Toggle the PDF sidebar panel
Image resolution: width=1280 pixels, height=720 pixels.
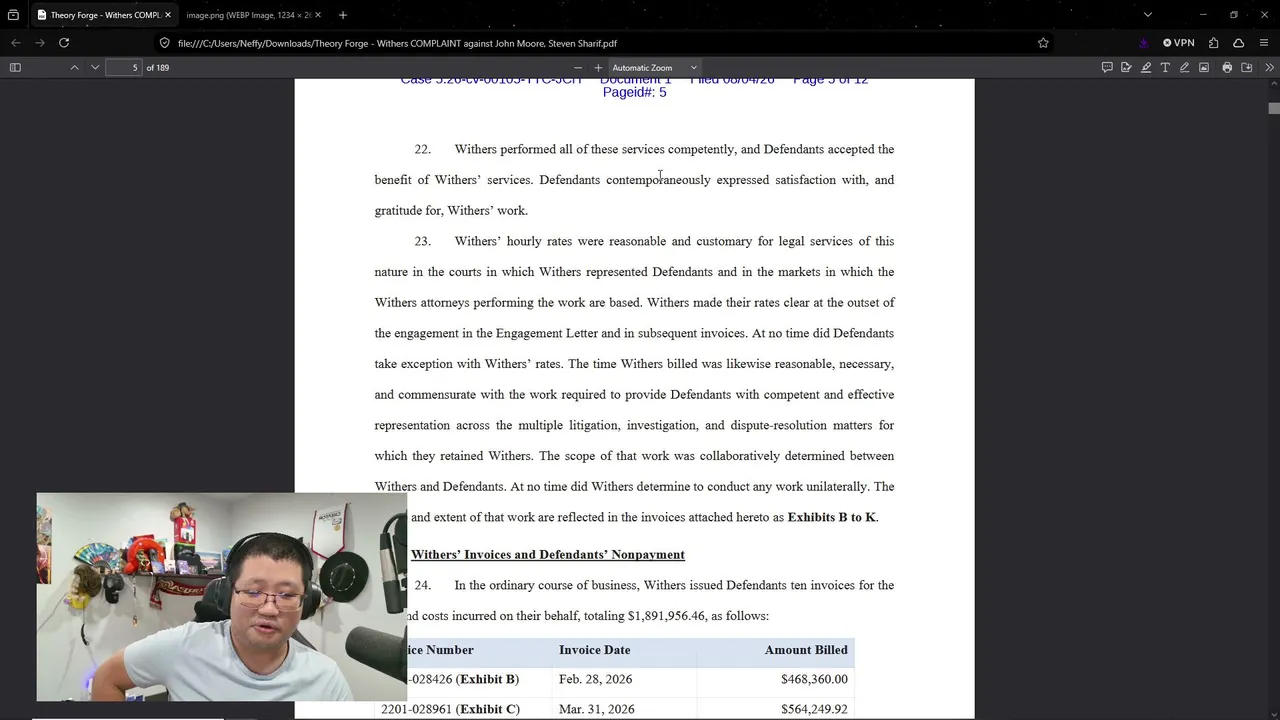point(15,67)
